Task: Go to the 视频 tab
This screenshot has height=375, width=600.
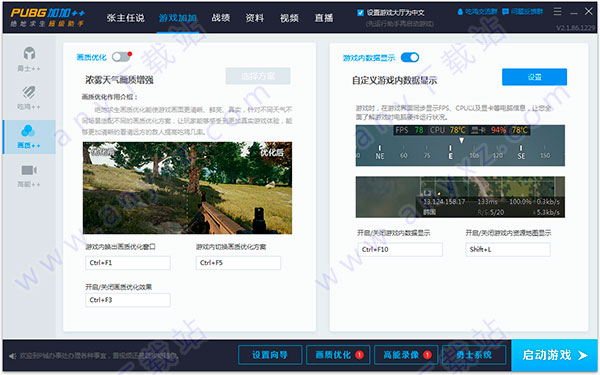Action: (289, 18)
